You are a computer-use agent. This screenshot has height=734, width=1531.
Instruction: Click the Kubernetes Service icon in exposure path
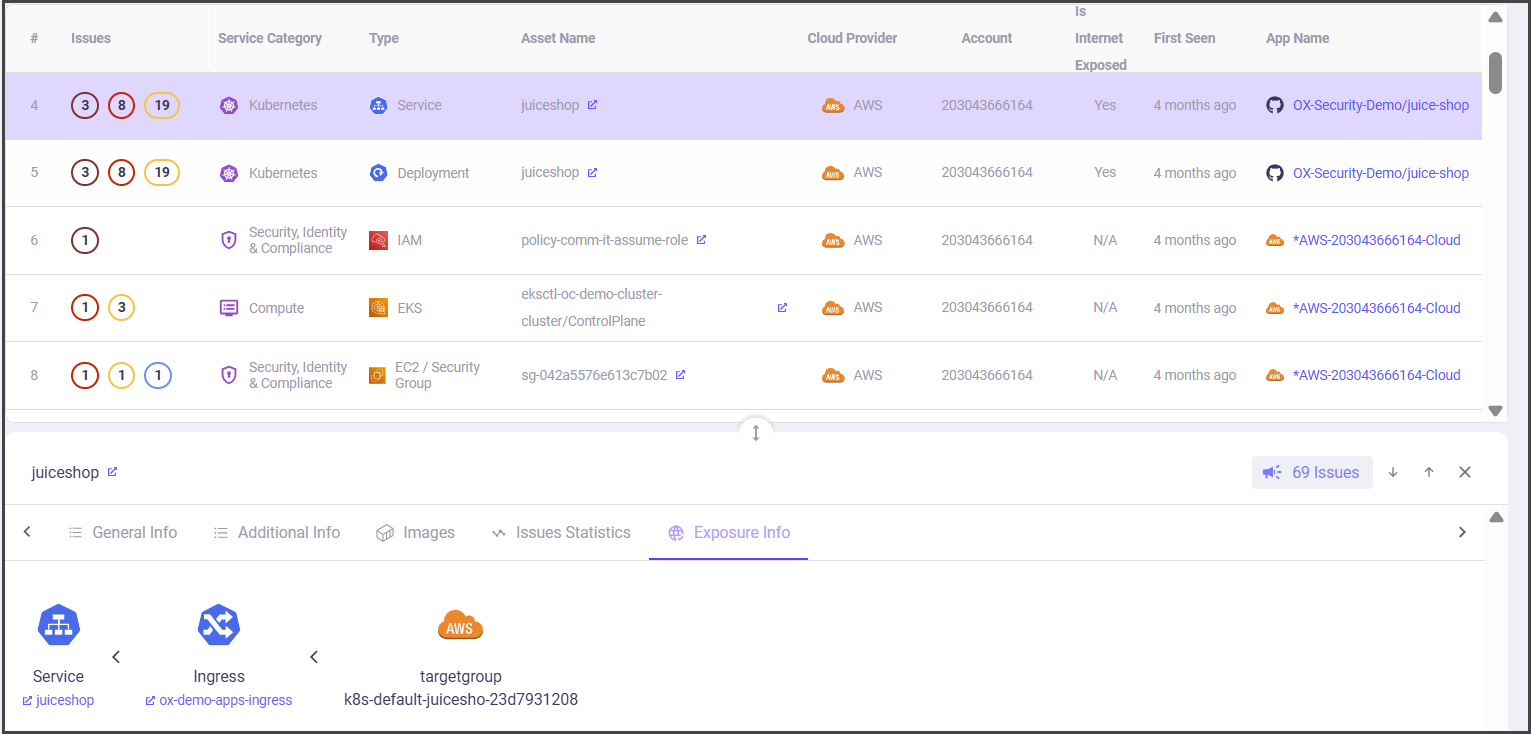58,626
